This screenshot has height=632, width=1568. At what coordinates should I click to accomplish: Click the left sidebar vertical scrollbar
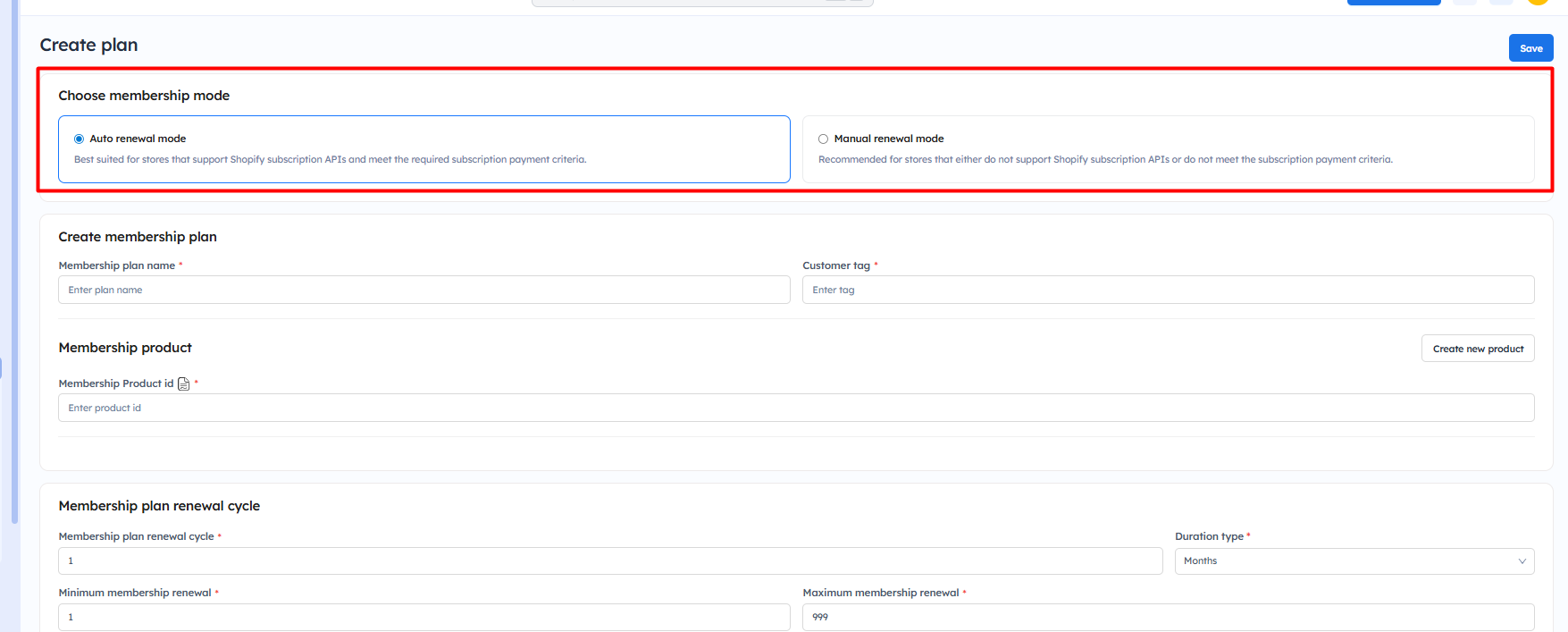[14, 268]
